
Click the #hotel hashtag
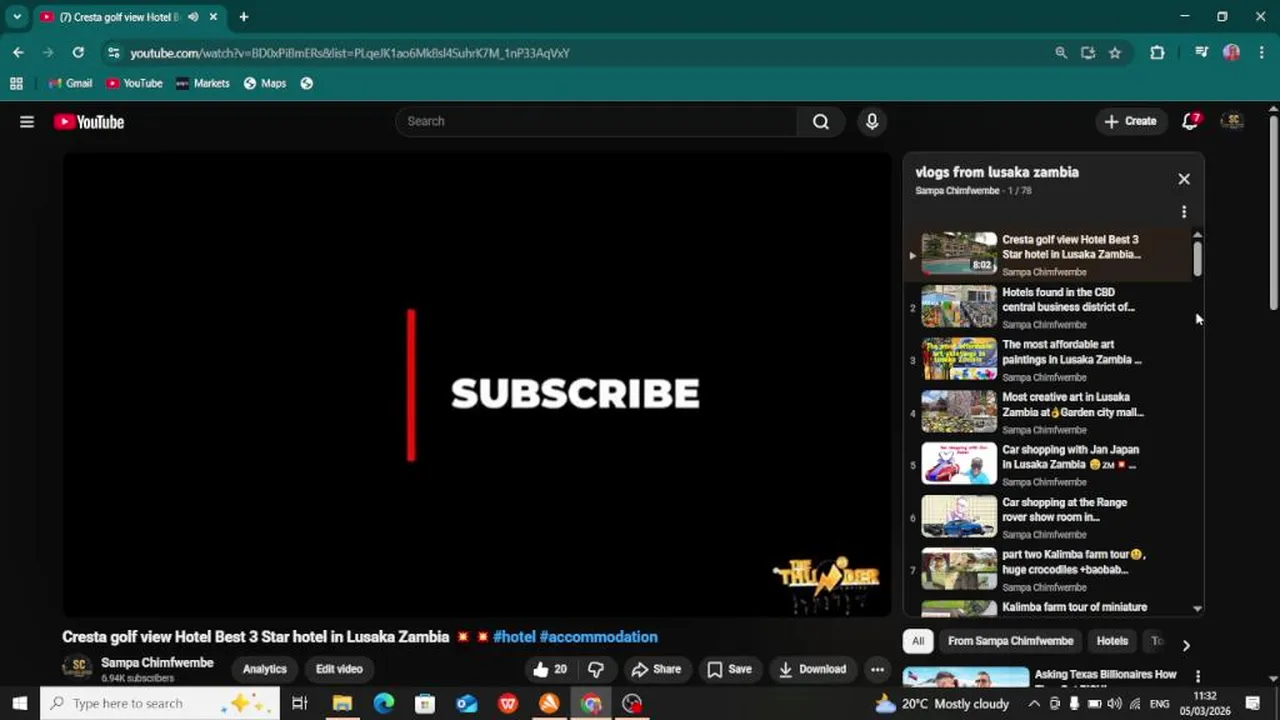[x=514, y=637]
